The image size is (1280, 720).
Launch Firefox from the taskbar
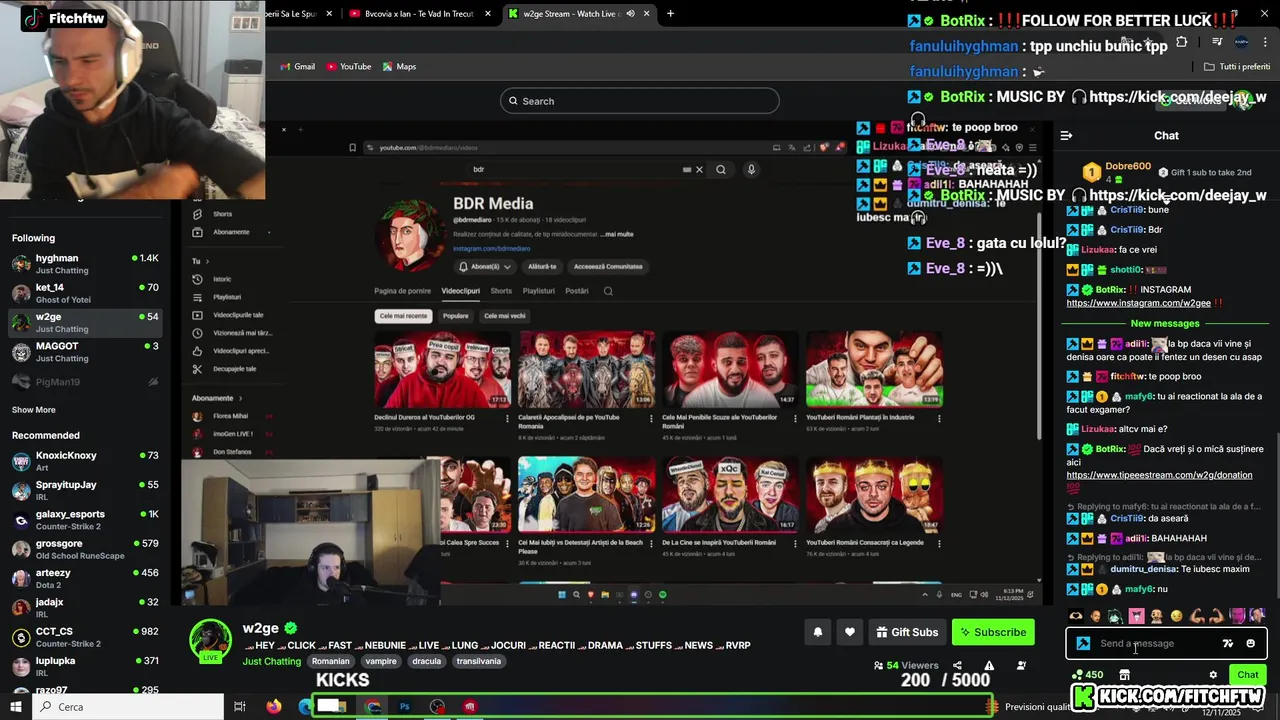(x=274, y=707)
